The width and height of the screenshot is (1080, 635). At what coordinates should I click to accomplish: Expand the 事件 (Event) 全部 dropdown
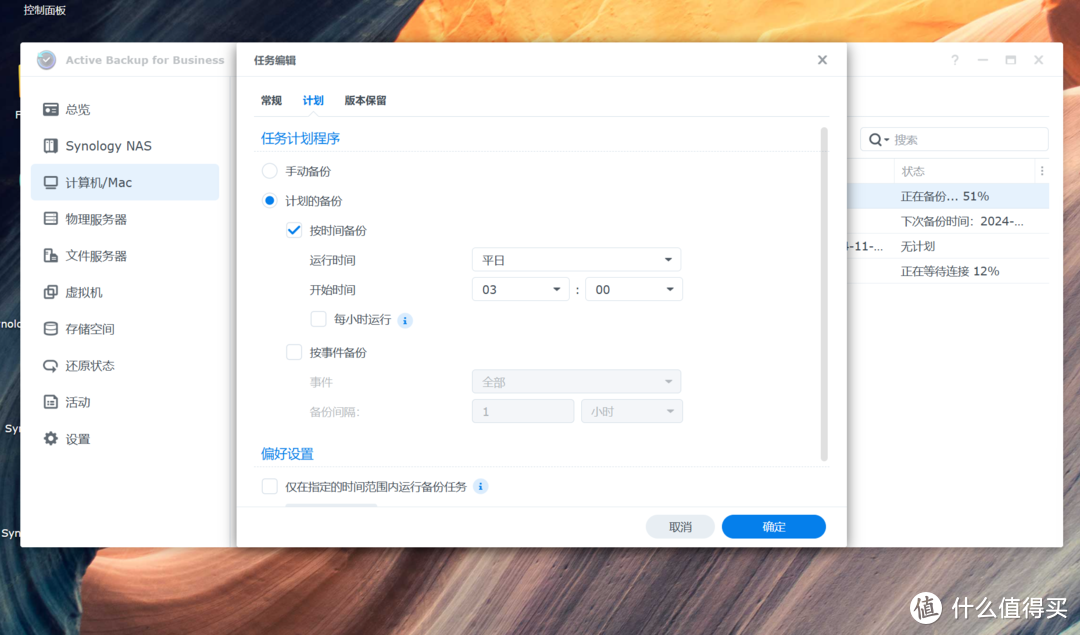point(576,381)
